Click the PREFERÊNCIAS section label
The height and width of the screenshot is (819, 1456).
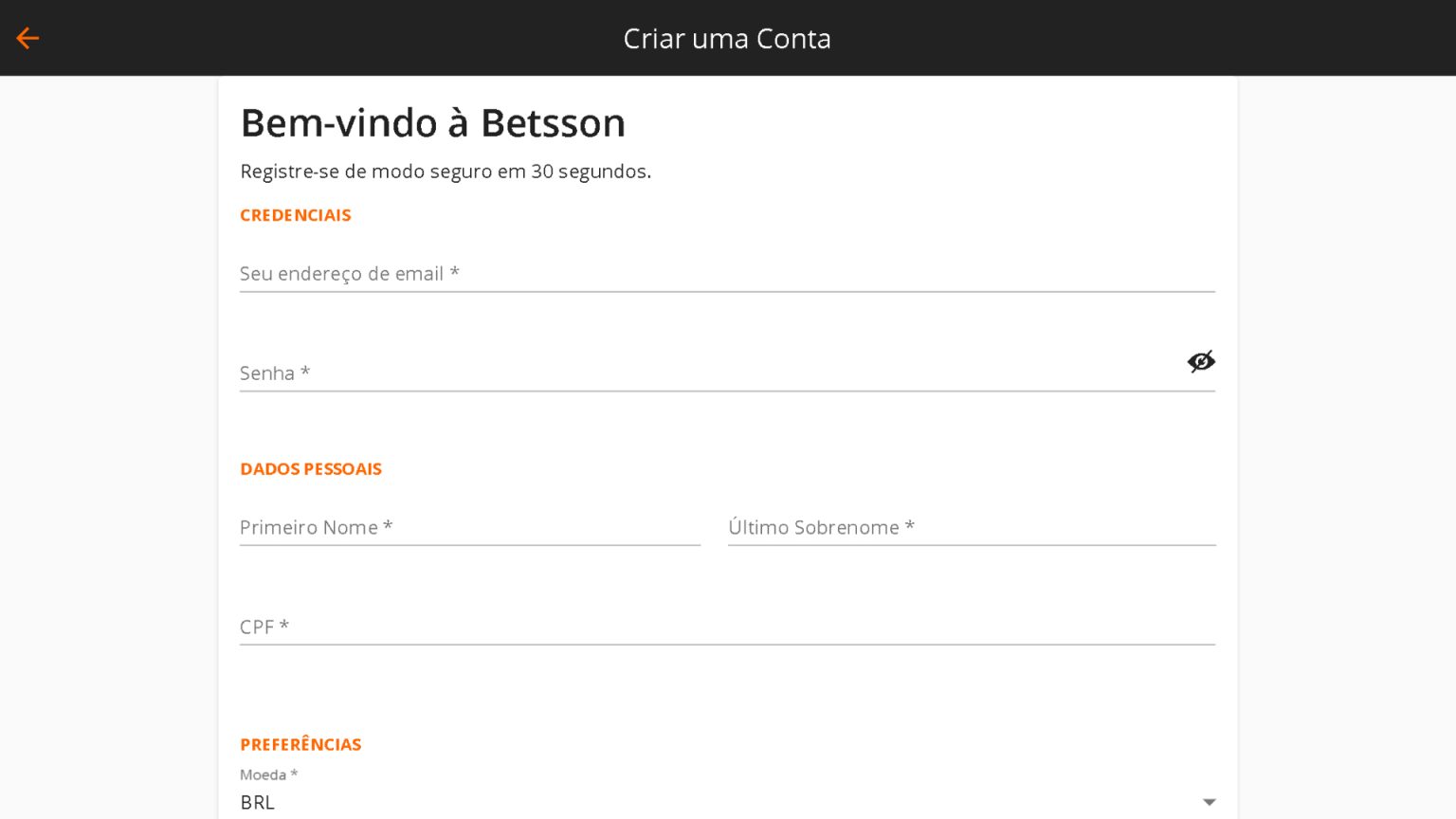pos(300,744)
